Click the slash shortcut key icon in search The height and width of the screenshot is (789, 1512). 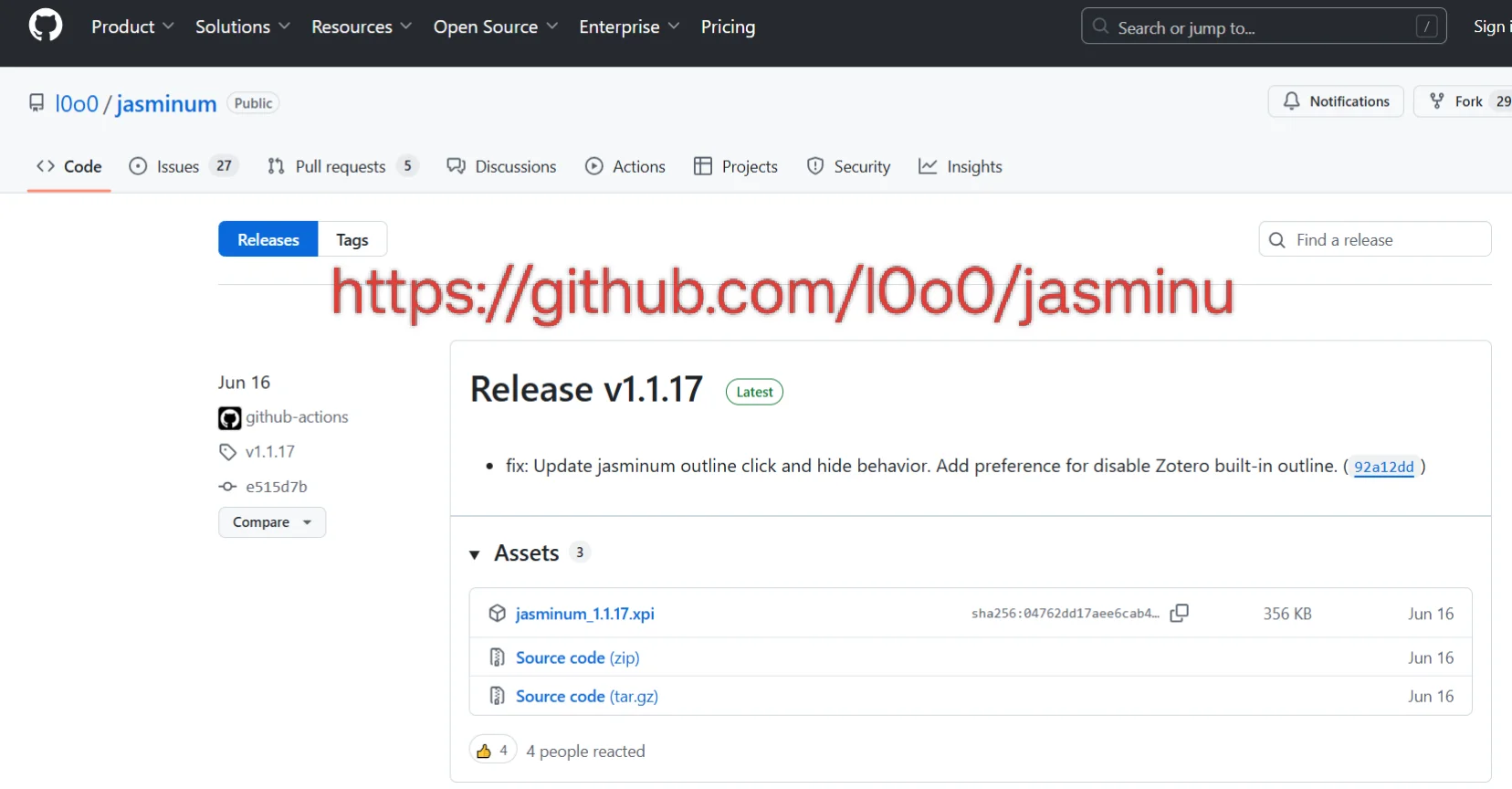coord(1426,26)
